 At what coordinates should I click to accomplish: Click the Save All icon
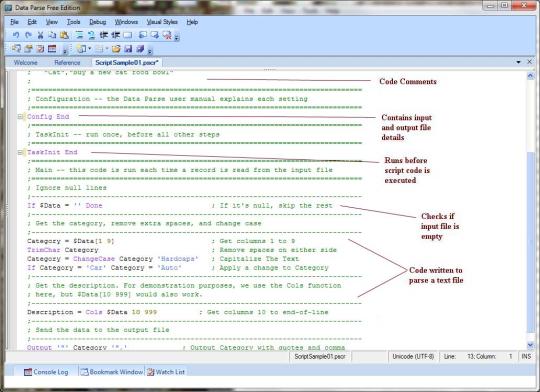tap(140, 49)
